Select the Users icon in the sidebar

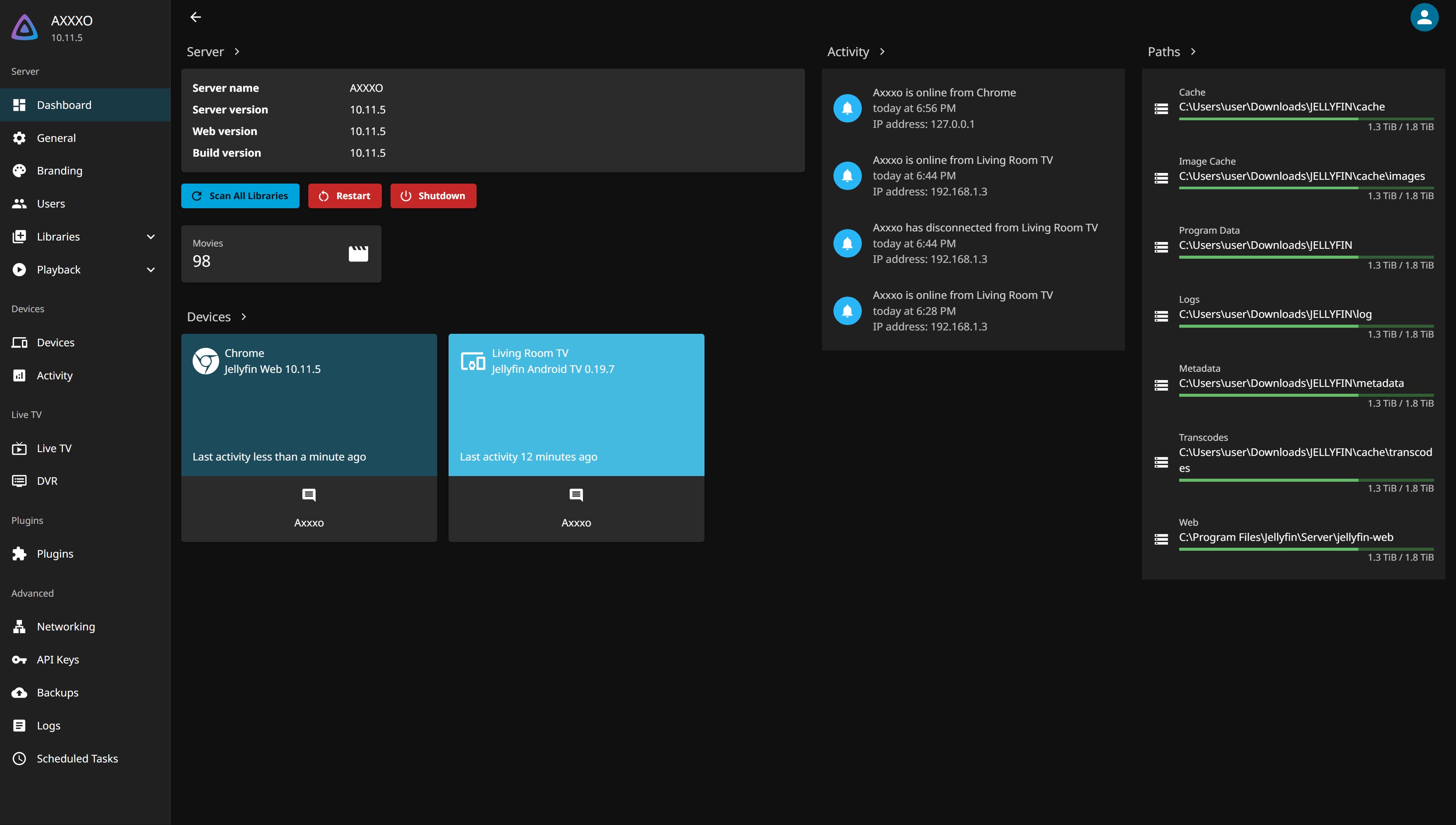tap(19, 203)
